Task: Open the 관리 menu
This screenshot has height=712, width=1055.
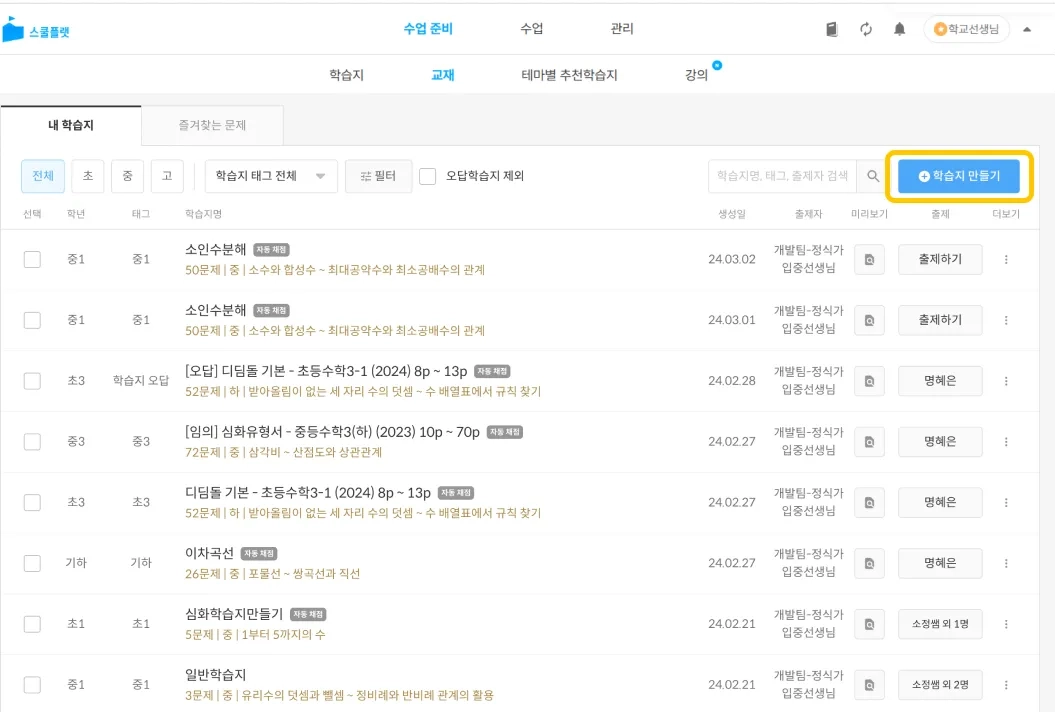Action: pos(622,29)
